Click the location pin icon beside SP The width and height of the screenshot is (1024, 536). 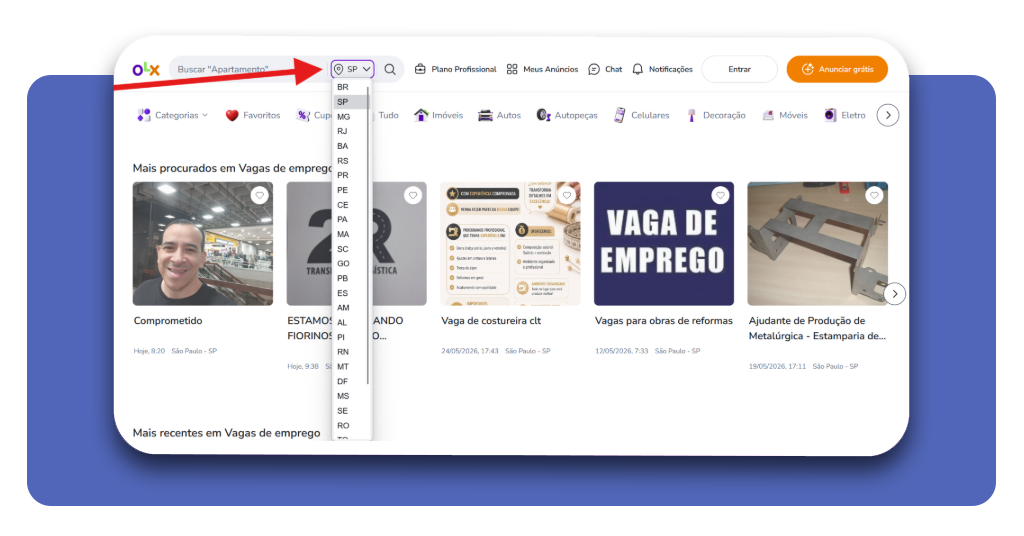click(x=338, y=69)
